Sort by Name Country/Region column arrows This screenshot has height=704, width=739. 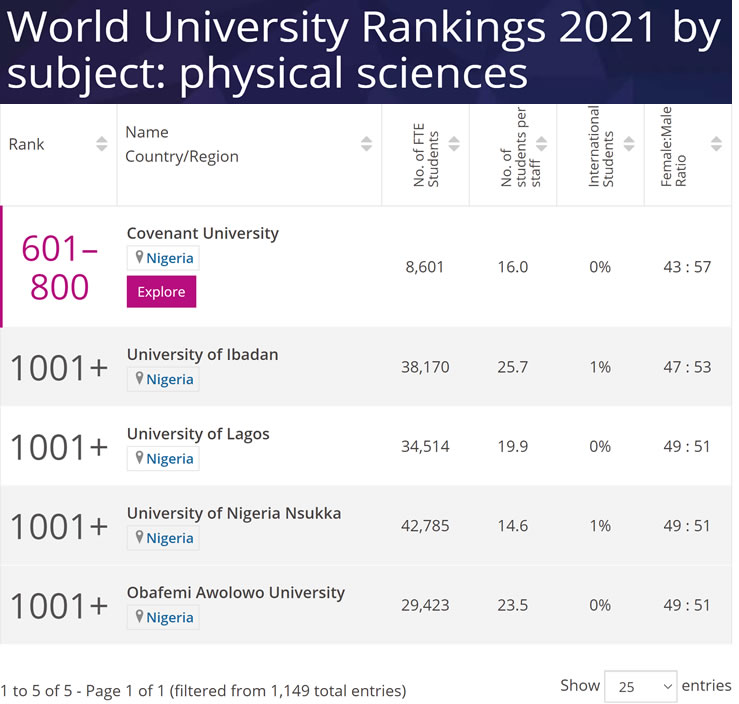[366, 144]
